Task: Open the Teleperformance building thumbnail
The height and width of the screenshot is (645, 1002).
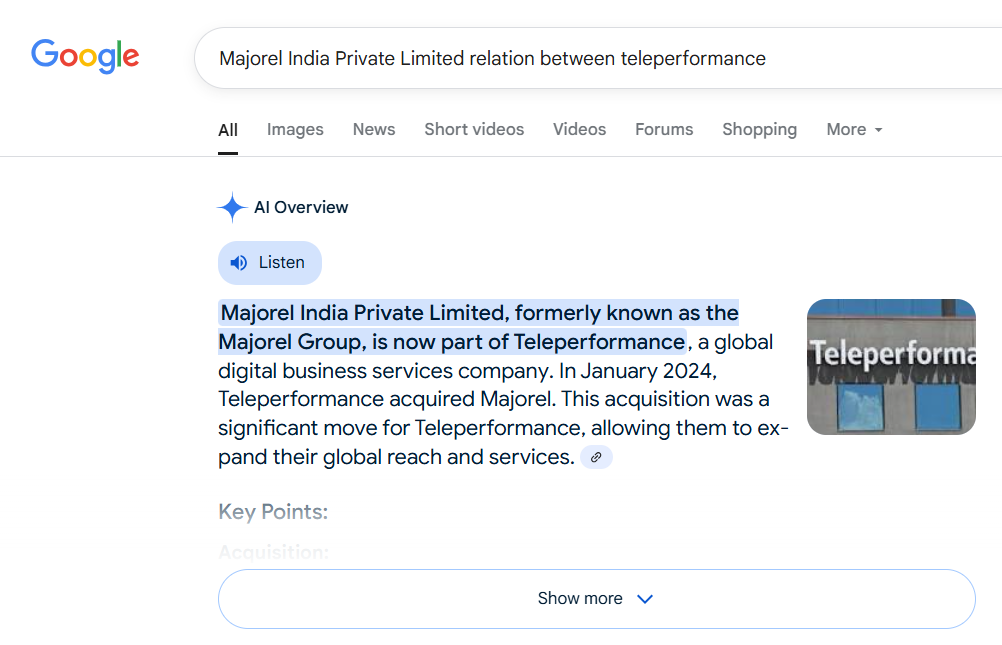Action: 891,367
